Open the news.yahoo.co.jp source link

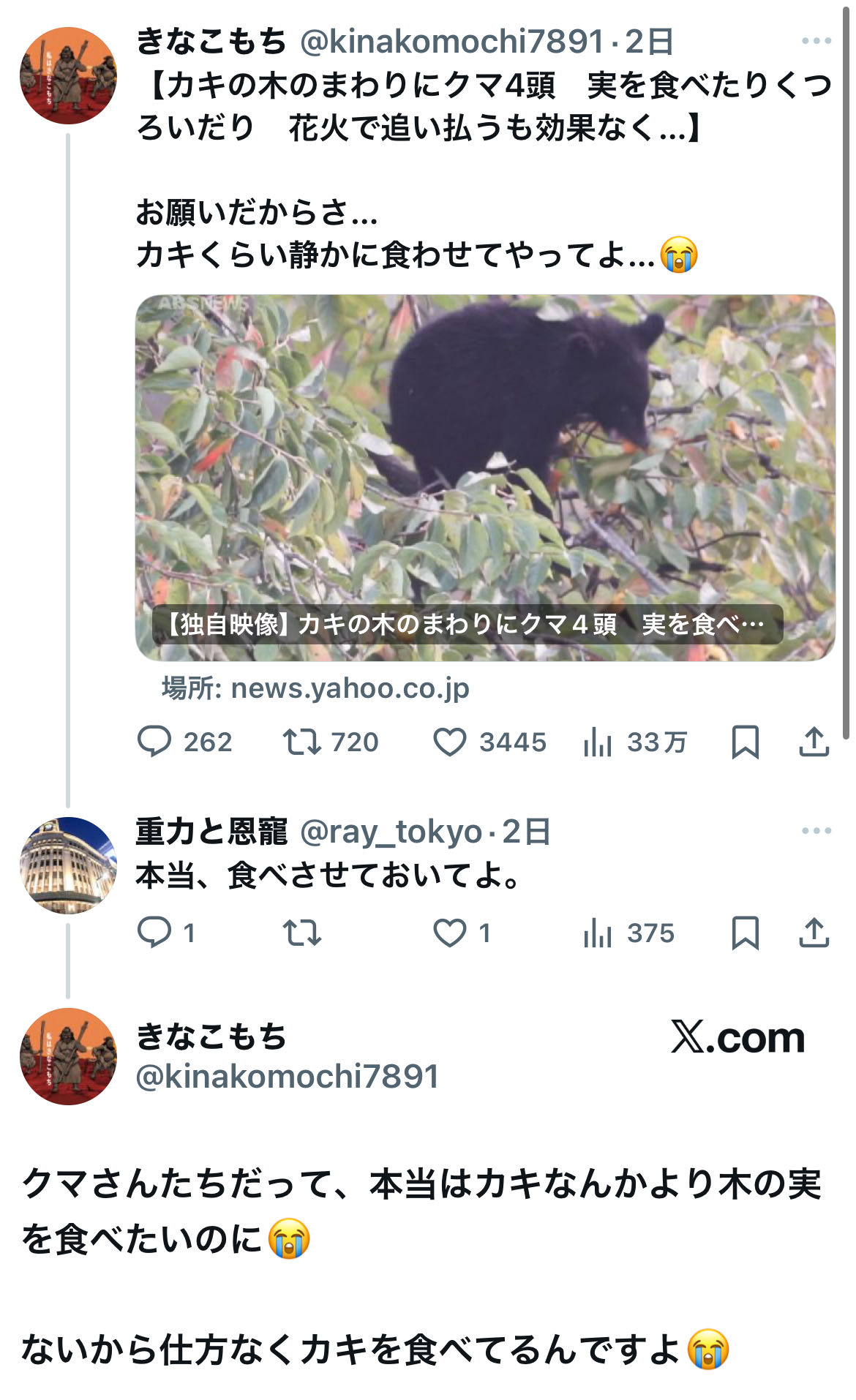tap(315, 688)
